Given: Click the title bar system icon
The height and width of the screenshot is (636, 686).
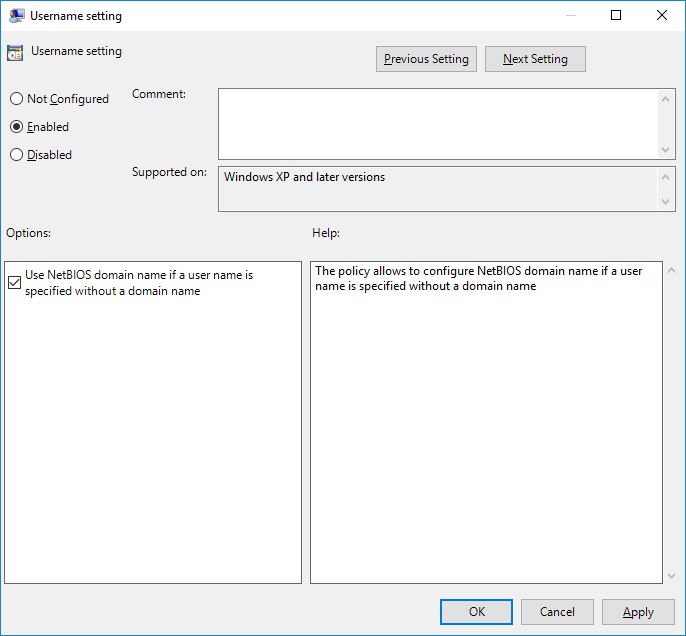Looking at the screenshot, I should click(x=17, y=16).
